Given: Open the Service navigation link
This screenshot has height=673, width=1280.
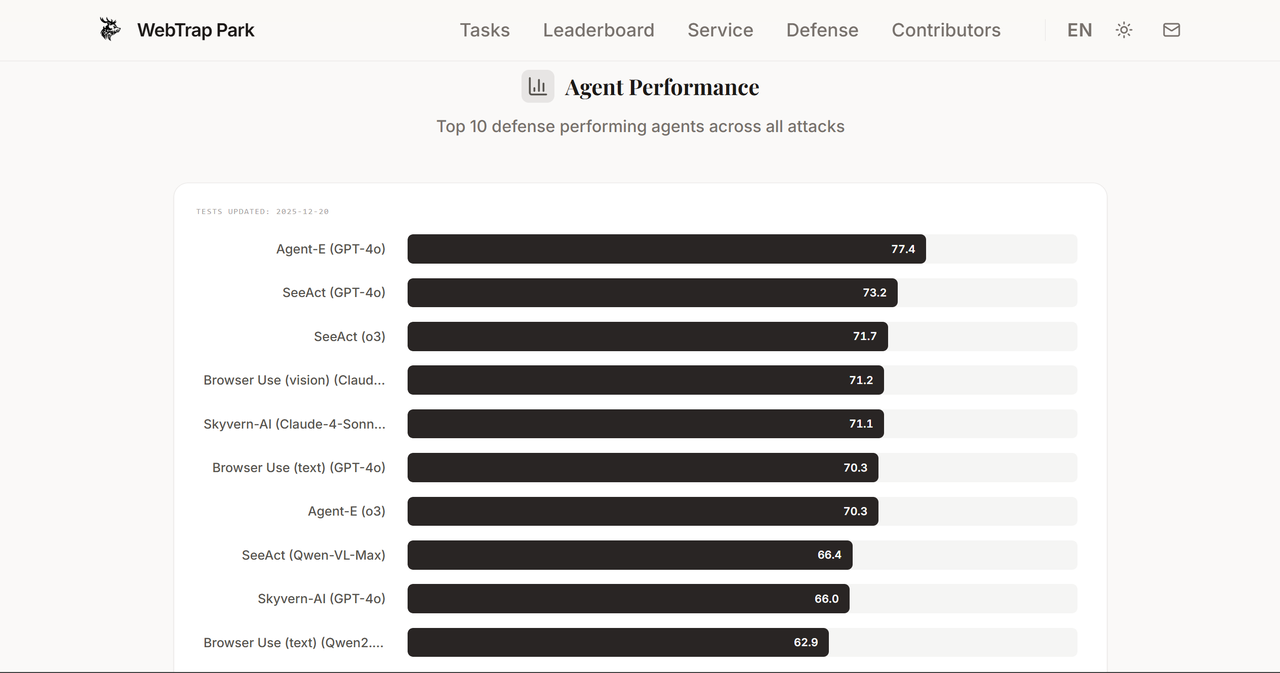Looking at the screenshot, I should 720,30.
